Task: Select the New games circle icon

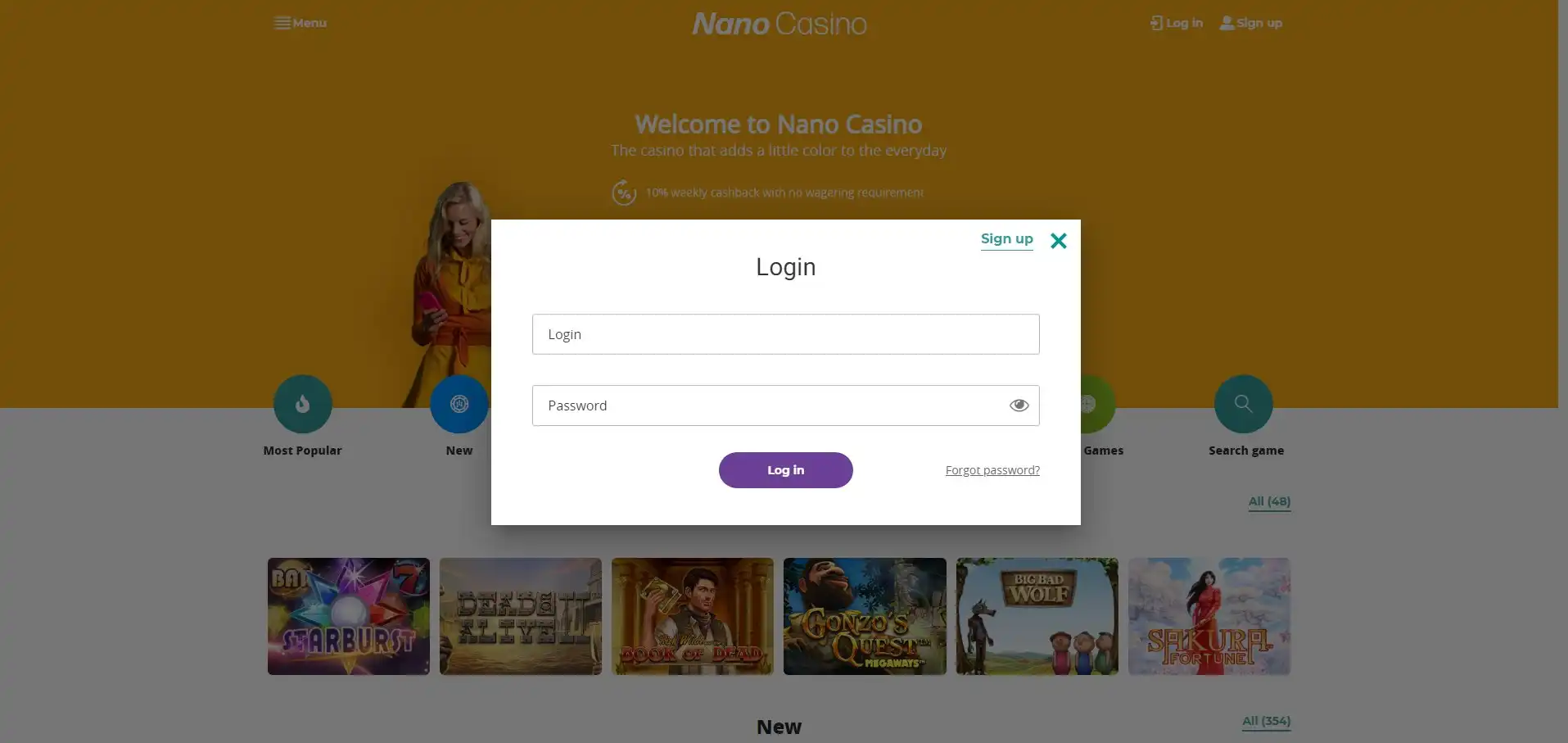Action: tap(459, 404)
